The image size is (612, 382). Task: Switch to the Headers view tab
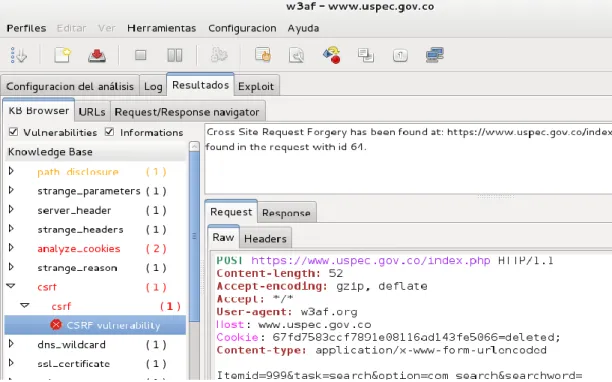pos(265,238)
